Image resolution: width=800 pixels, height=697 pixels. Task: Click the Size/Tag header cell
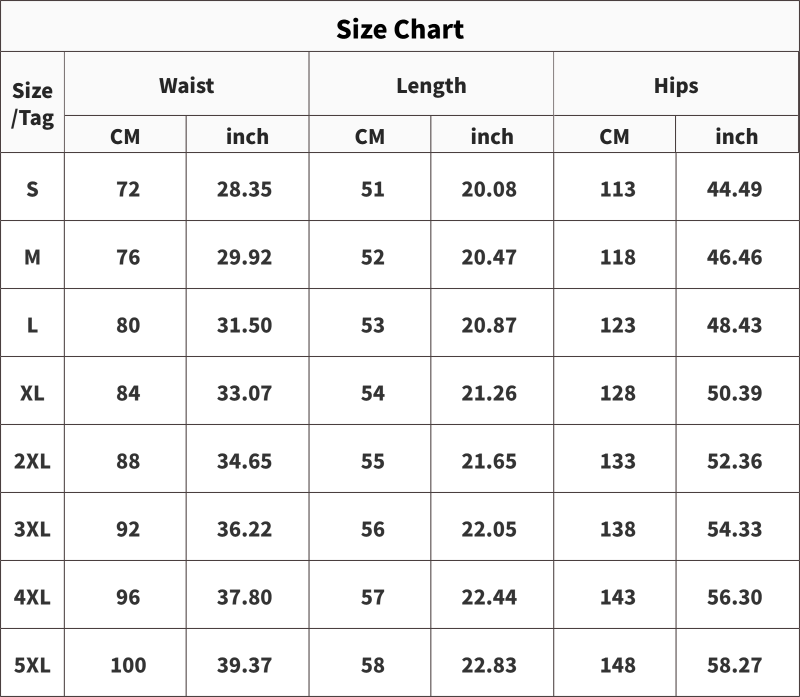(x=32, y=104)
